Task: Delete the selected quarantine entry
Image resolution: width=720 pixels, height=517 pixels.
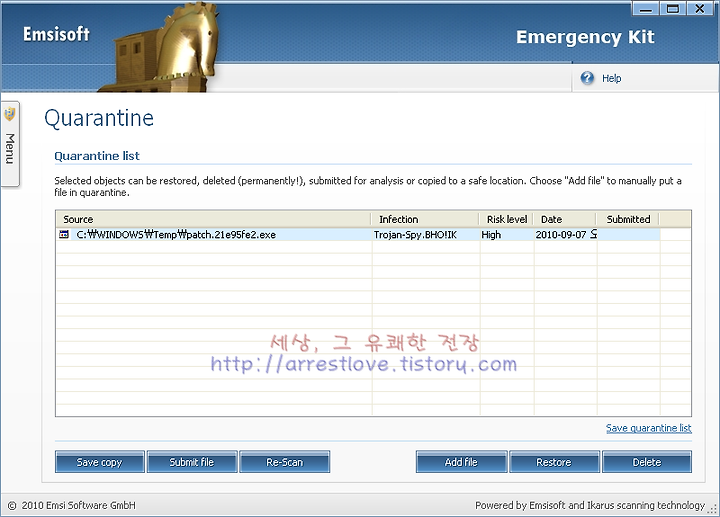Action: click(x=647, y=462)
